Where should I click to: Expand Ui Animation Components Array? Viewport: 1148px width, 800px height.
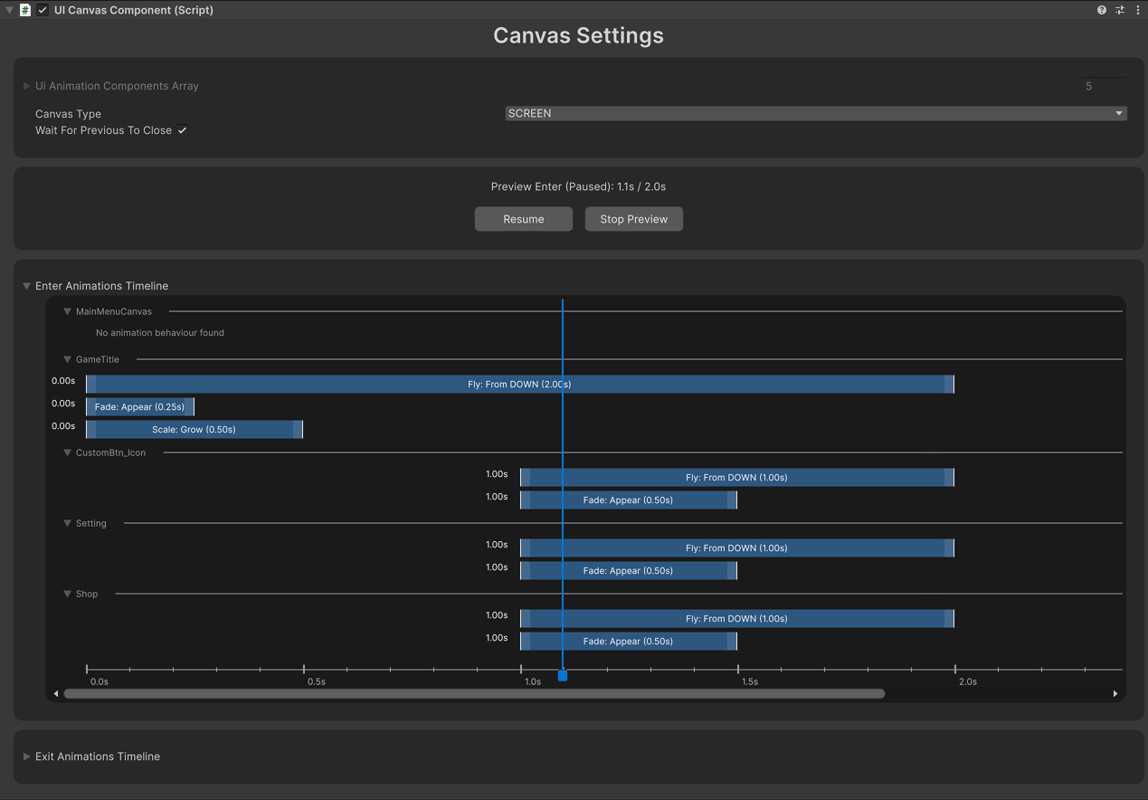click(x=27, y=86)
